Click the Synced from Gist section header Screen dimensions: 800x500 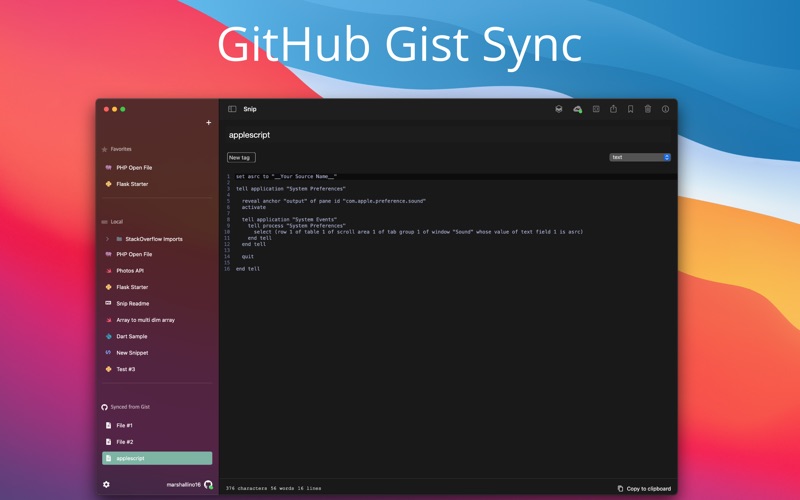[x=130, y=407]
